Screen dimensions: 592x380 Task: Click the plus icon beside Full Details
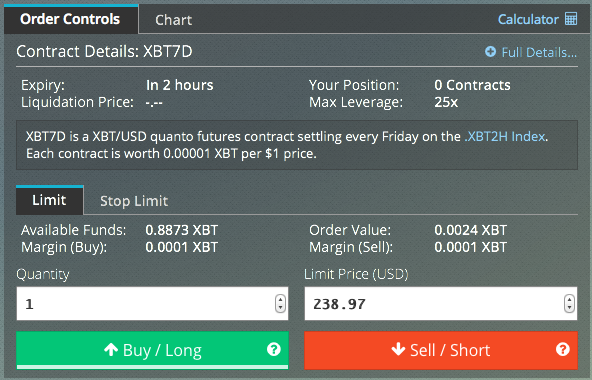490,52
